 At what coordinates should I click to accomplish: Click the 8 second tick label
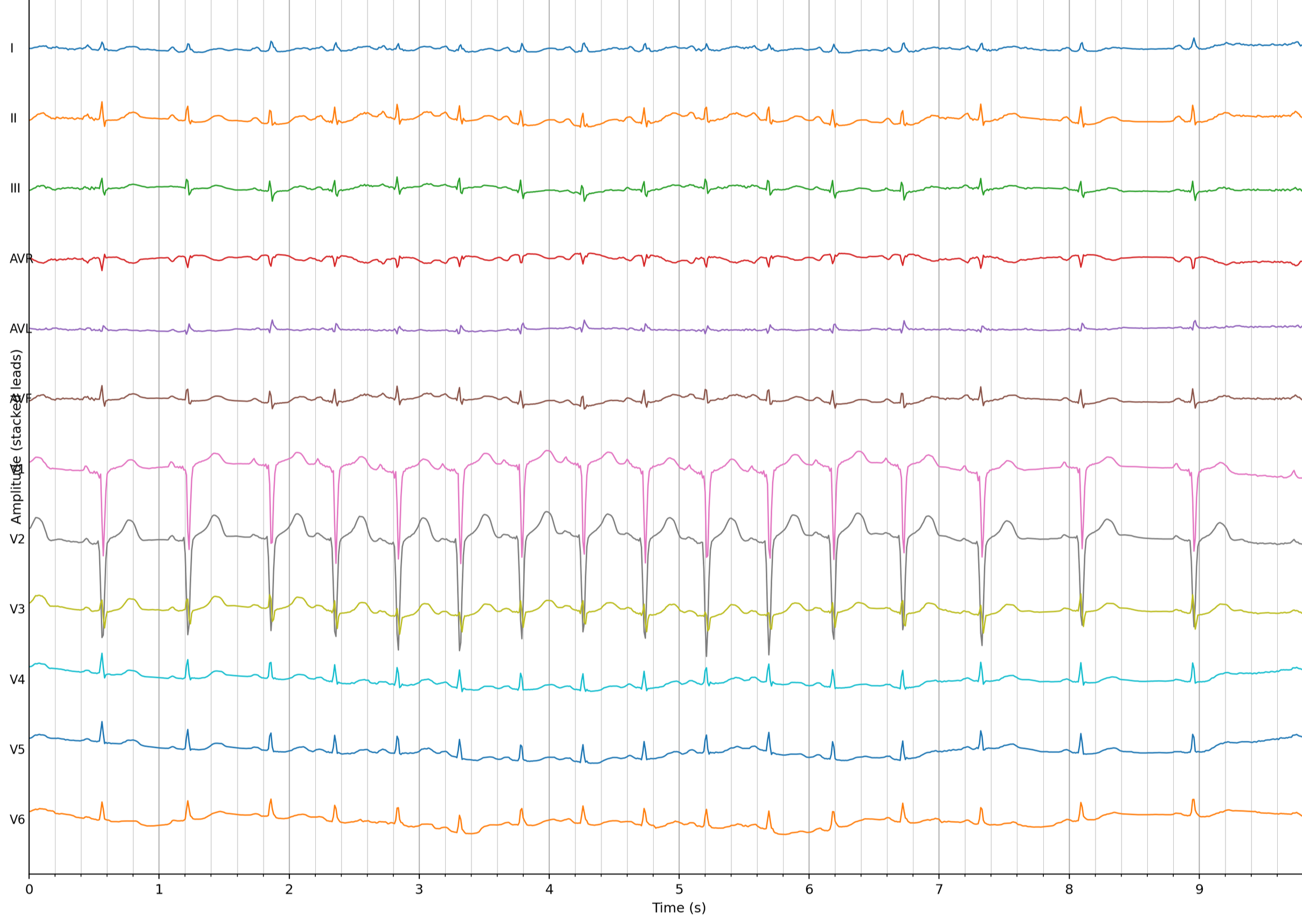click(x=1069, y=890)
